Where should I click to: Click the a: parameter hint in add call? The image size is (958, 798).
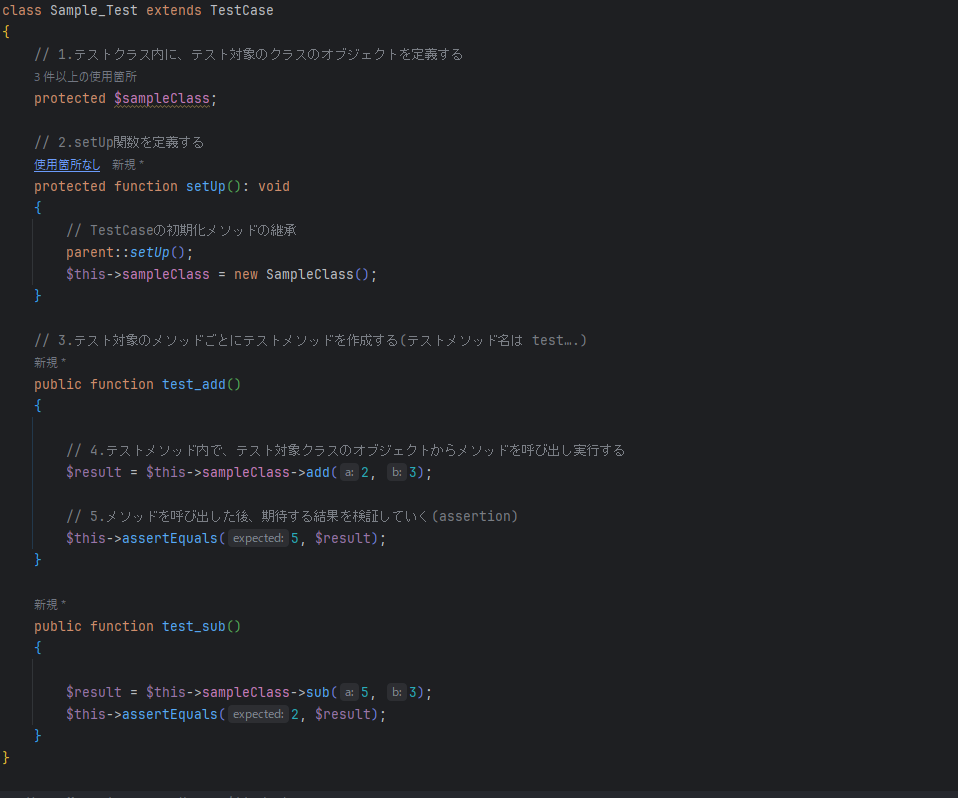click(348, 472)
